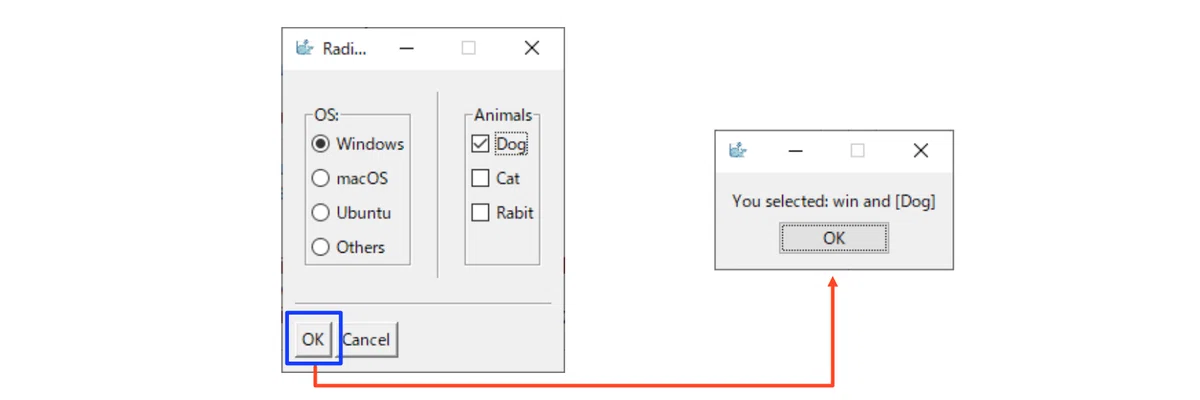
Task: Click the Cancel button
Action: pos(366,339)
